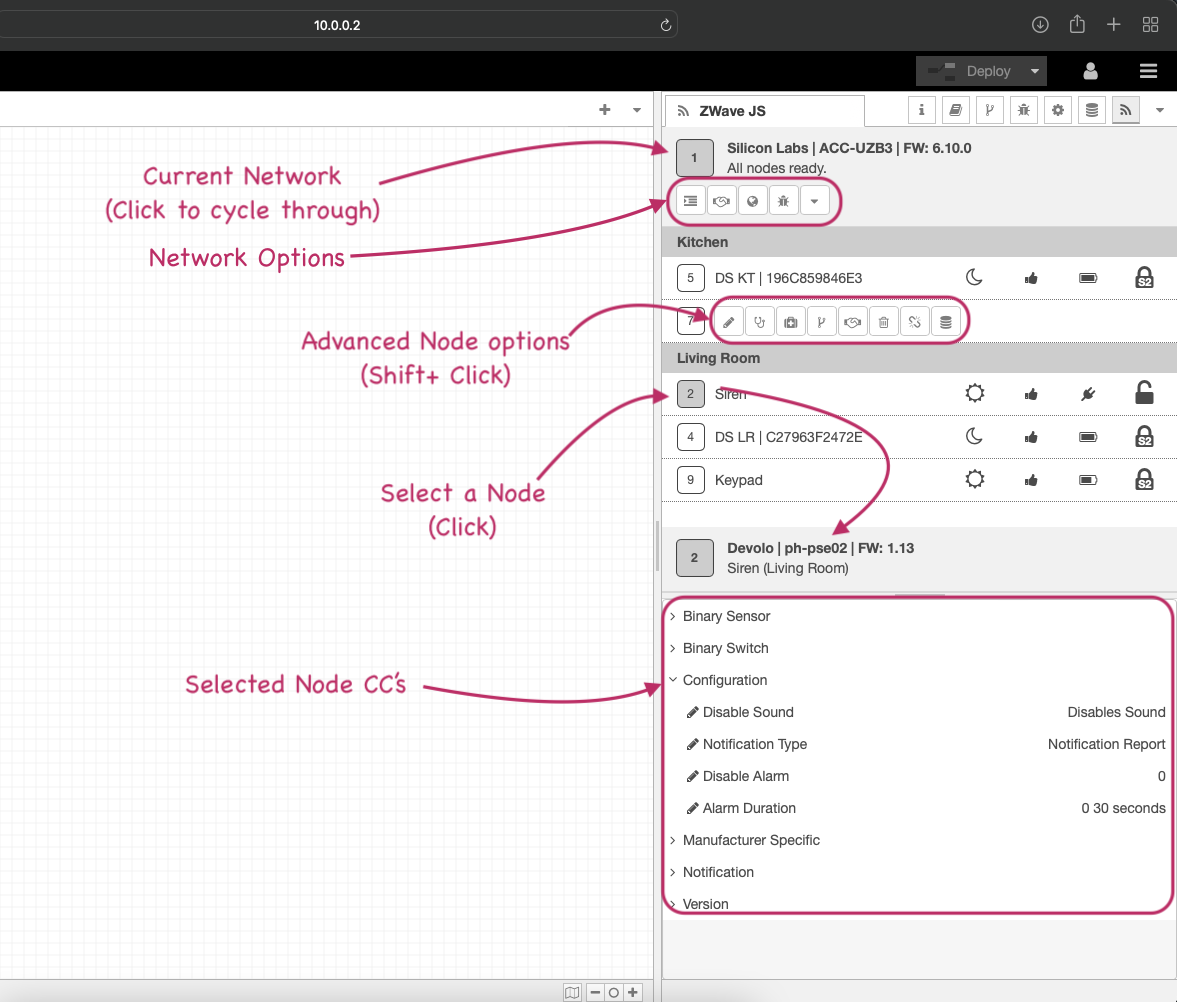This screenshot has width=1177, height=1002.
Task: Click the S2 lock icon for DS LR
Action: [x=1144, y=436]
